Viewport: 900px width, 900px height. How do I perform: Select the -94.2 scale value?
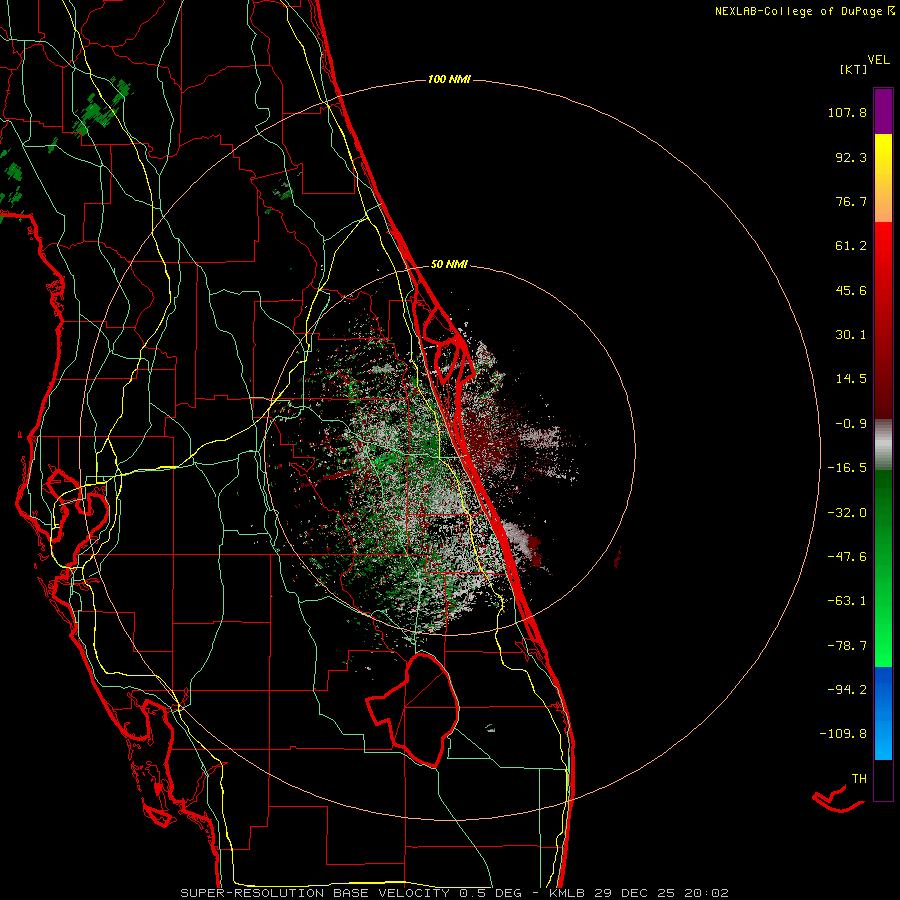(x=847, y=690)
